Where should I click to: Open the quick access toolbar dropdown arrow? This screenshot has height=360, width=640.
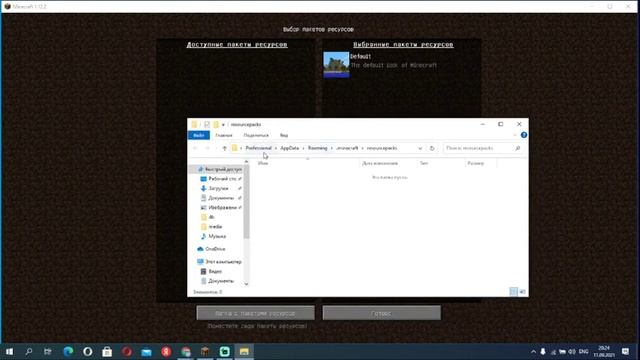coord(223,124)
